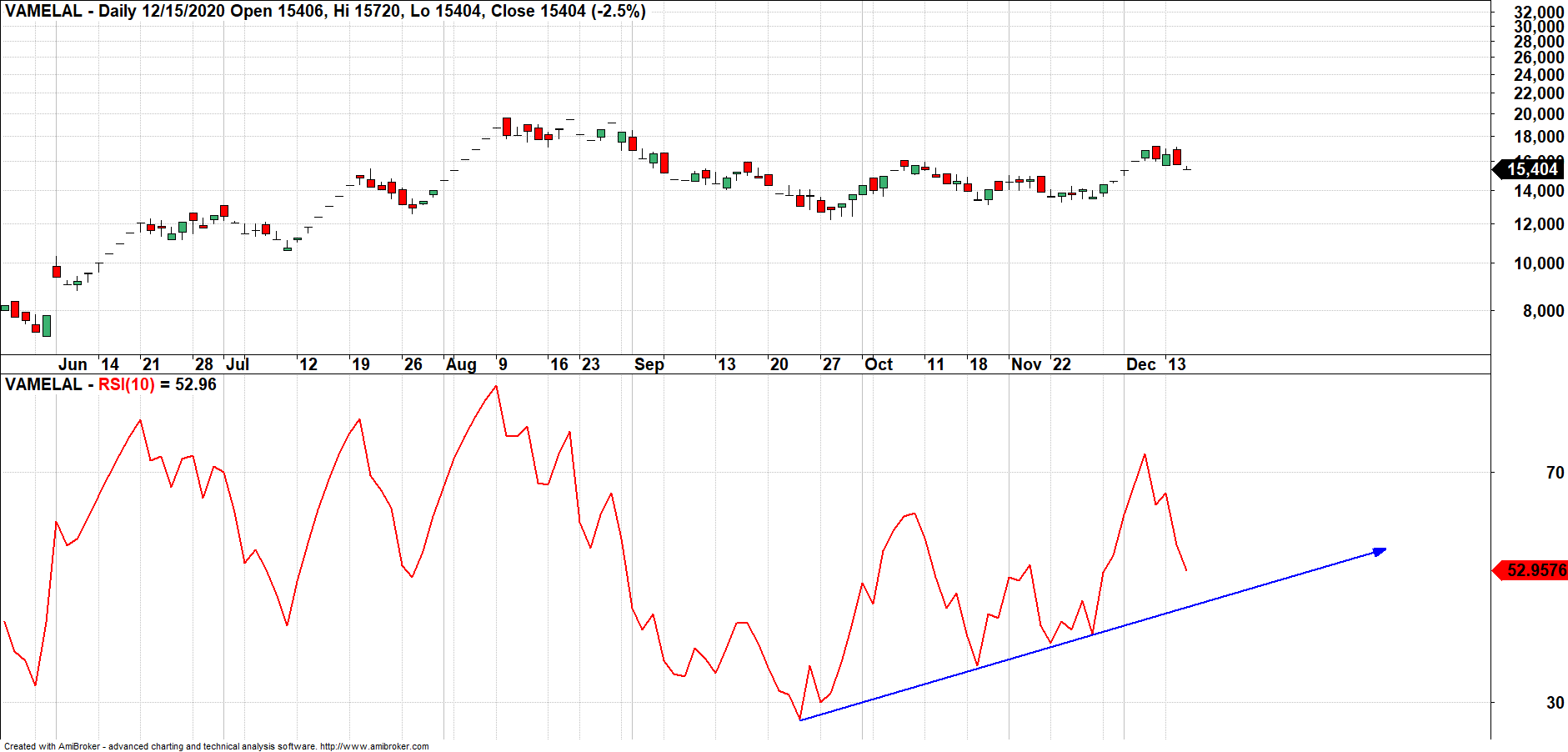The width and height of the screenshot is (1568, 752).
Task: Click the Nov date axis label
Action: point(1025,364)
